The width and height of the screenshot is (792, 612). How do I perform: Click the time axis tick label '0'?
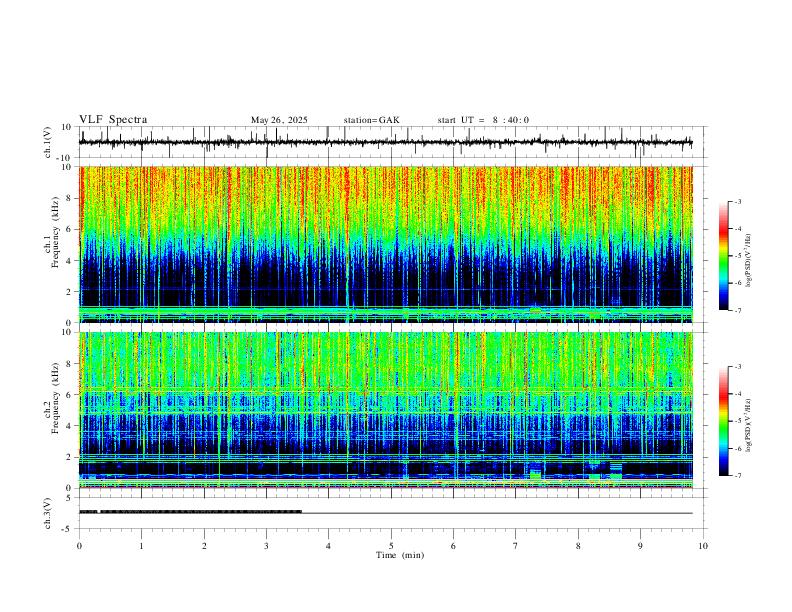[79, 546]
